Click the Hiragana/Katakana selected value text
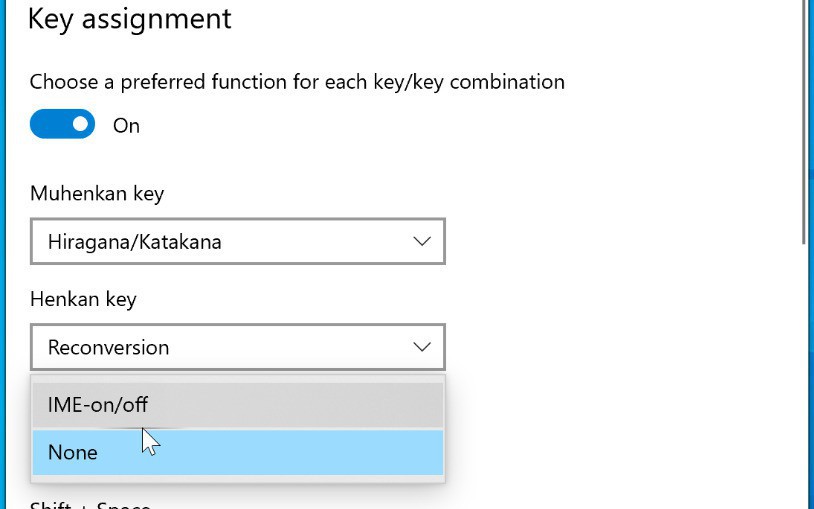This screenshot has width=814, height=509. click(x=134, y=242)
